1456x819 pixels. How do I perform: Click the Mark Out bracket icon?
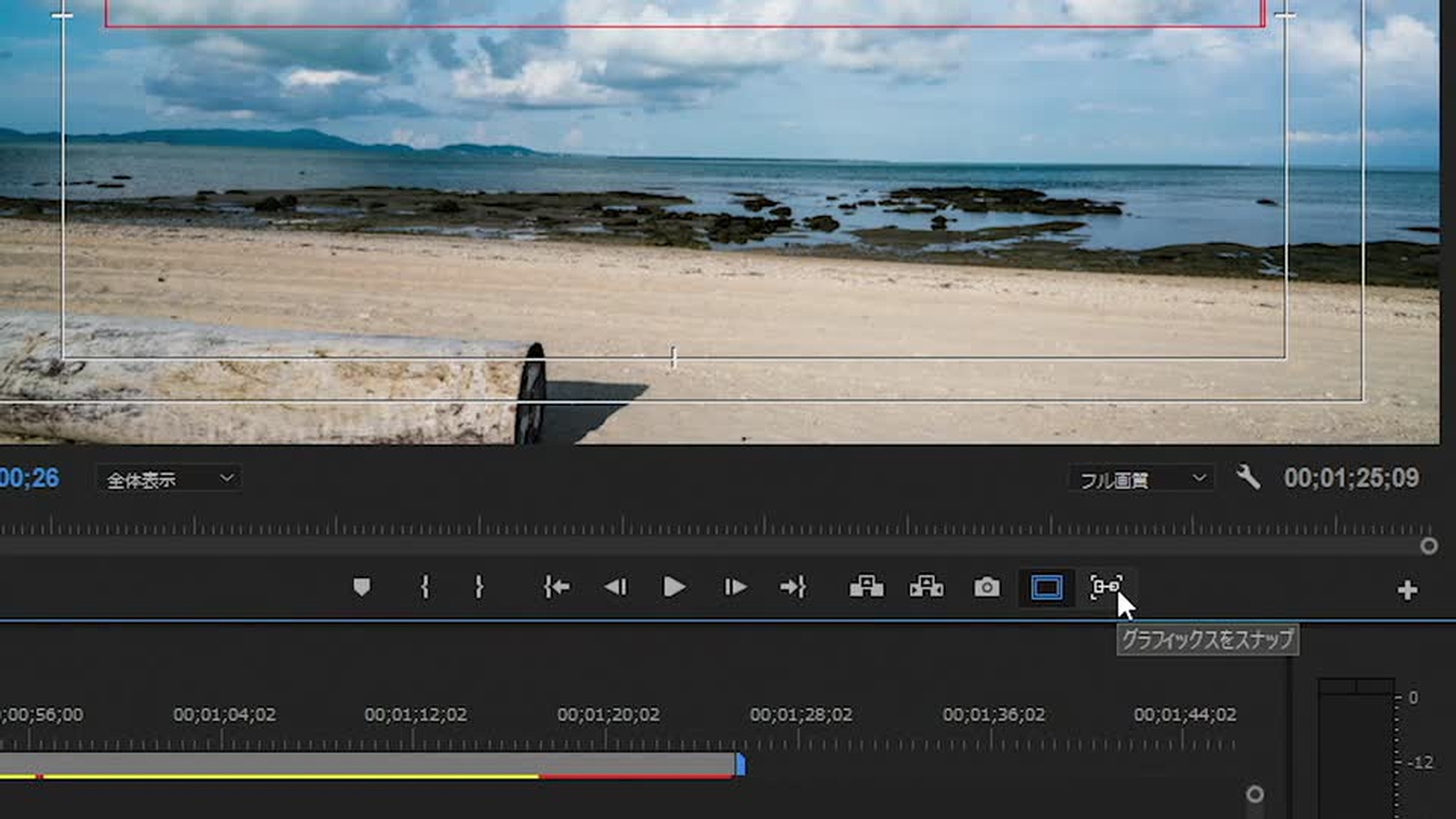tap(479, 587)
